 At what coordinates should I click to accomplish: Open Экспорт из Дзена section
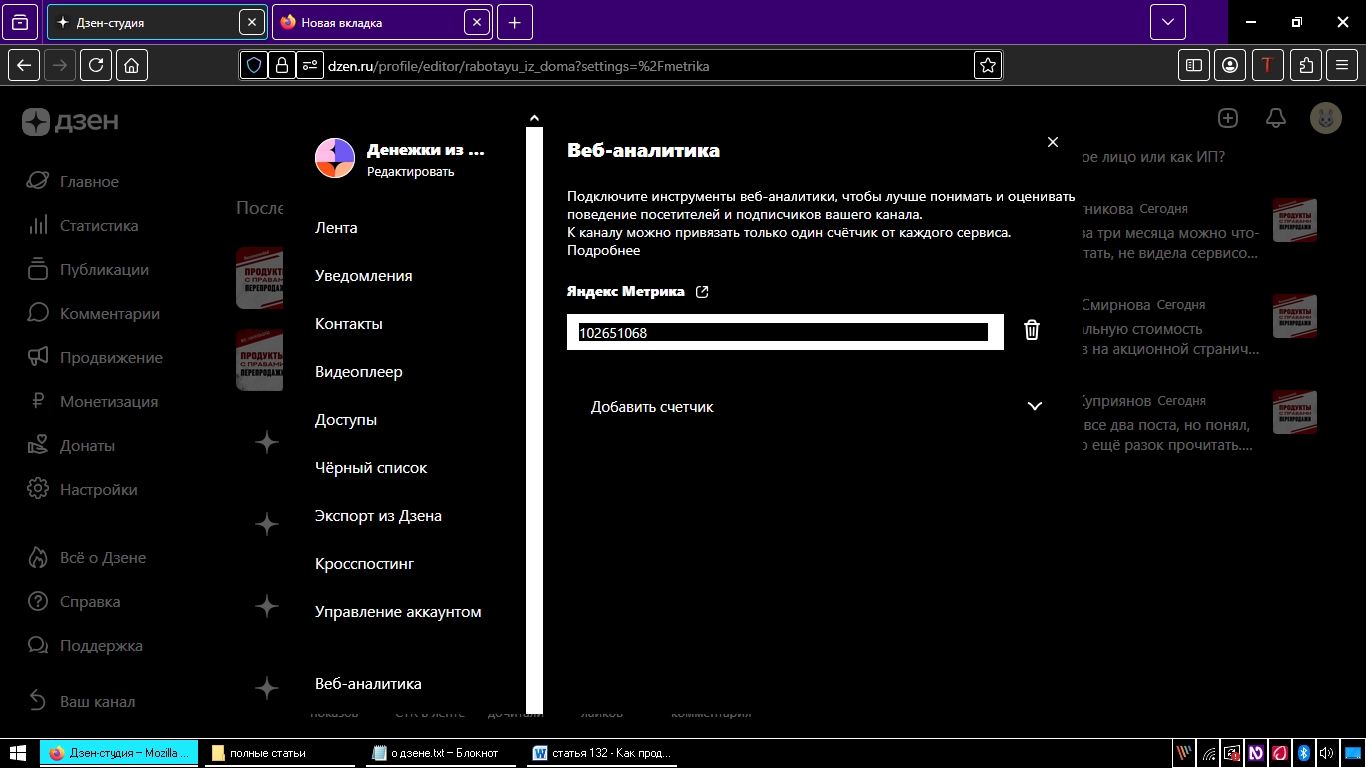pyautogui.click(x=378, y=516)
